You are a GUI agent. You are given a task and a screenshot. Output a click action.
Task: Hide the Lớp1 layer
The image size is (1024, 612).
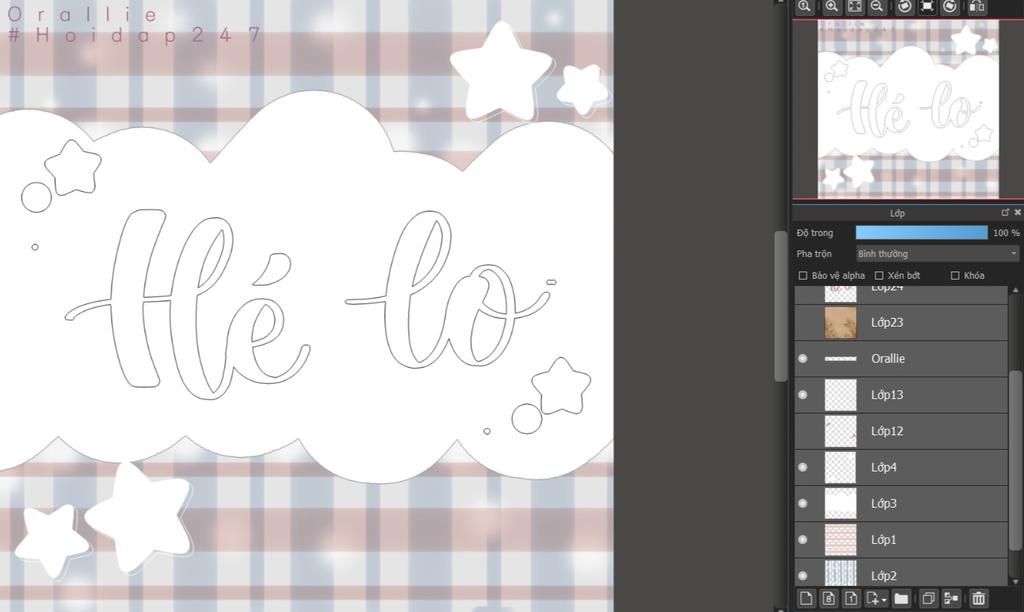coord(803,540)
